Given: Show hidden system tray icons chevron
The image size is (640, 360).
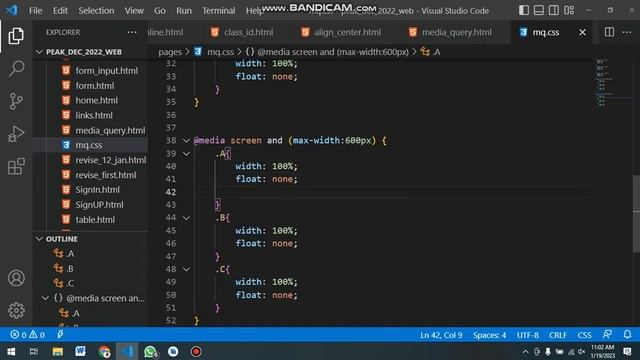Looking at the screenshot, I should 525,351.
